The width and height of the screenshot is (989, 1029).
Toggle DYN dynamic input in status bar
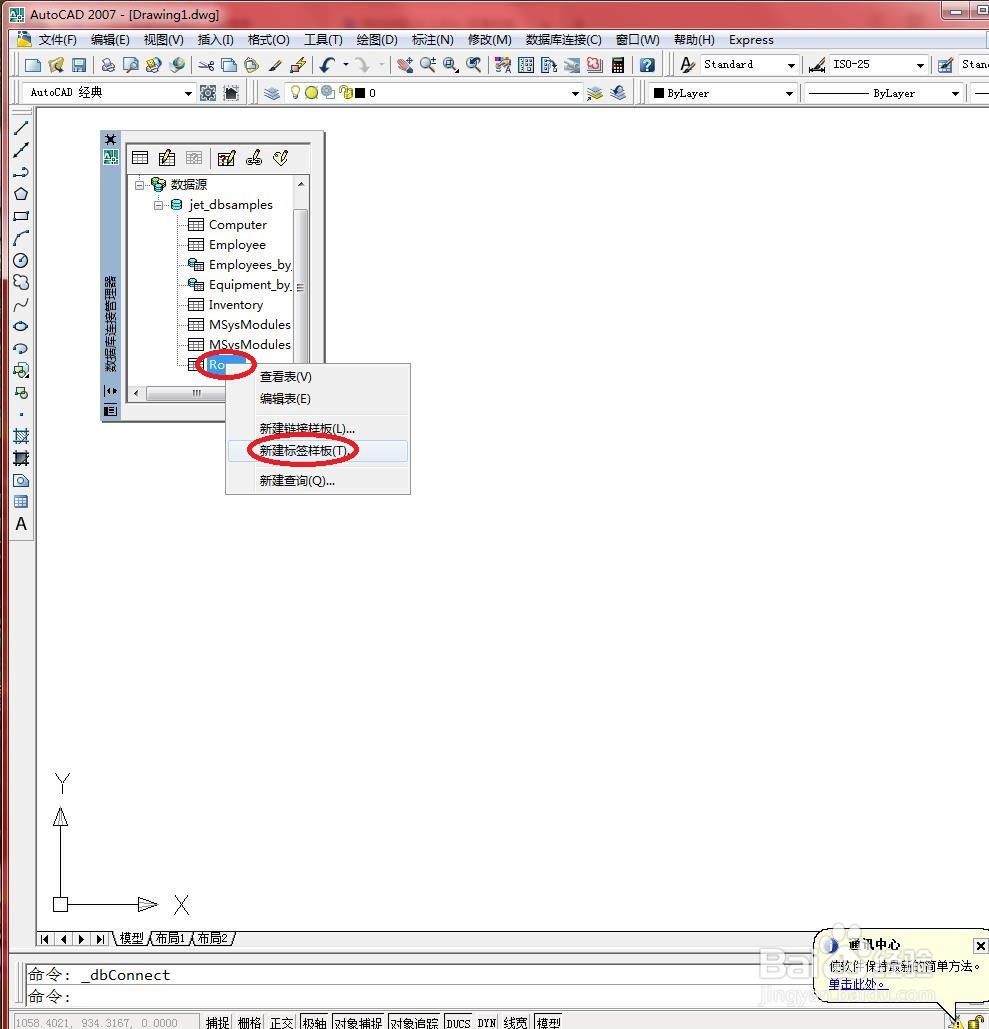pos(486,1022)
